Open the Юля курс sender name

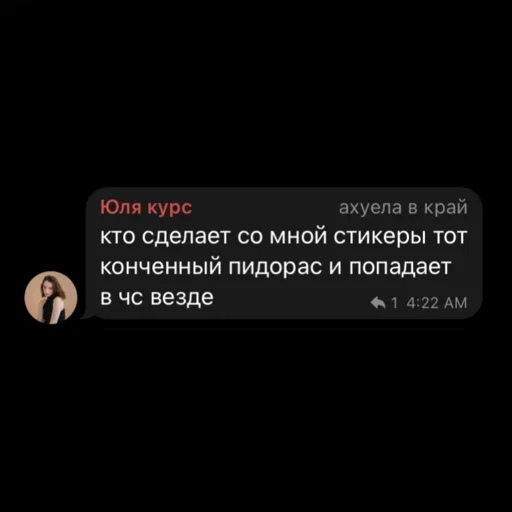coord(146,207)
